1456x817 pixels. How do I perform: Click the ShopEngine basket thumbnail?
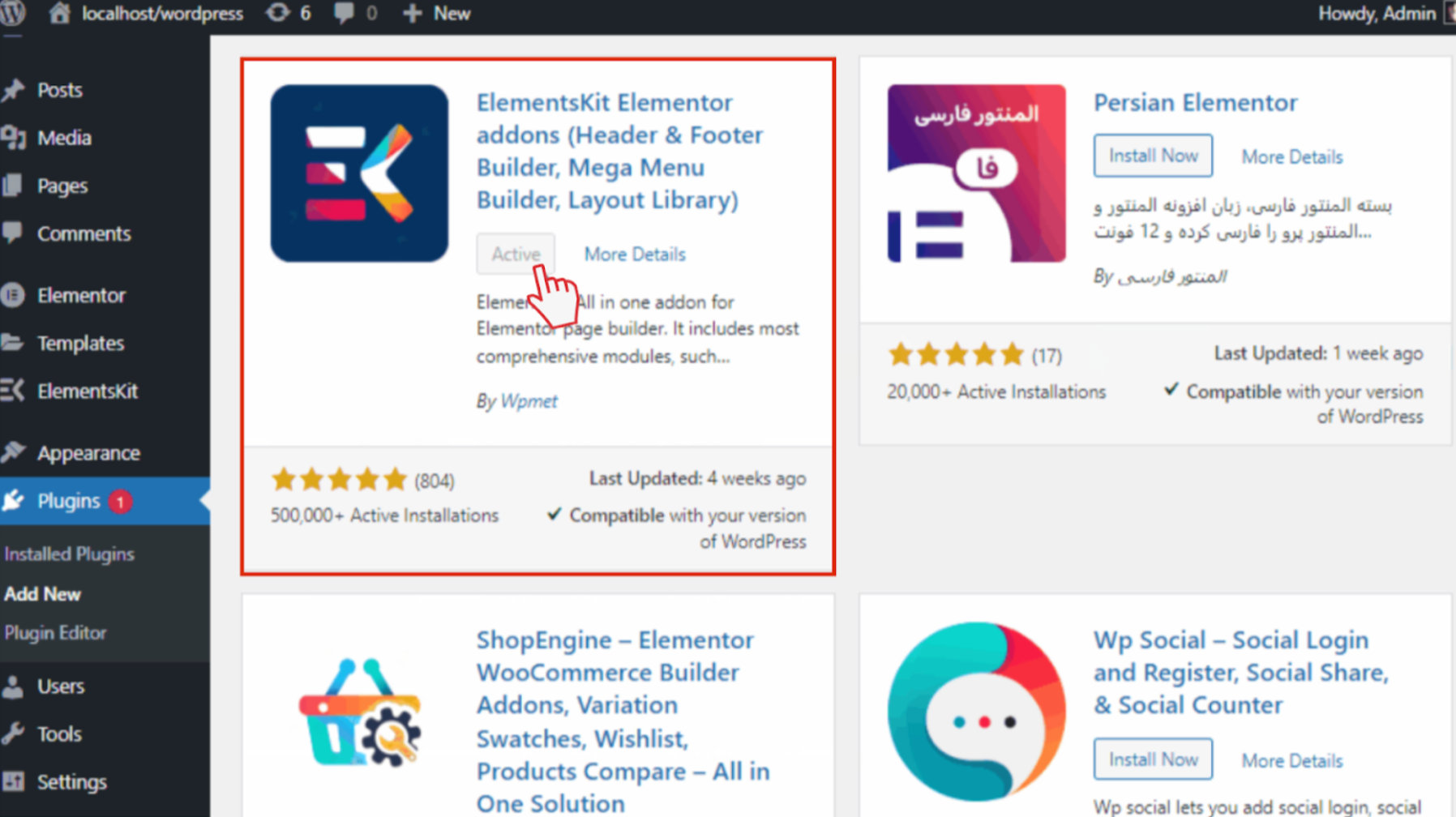click(x=359, y=712)
